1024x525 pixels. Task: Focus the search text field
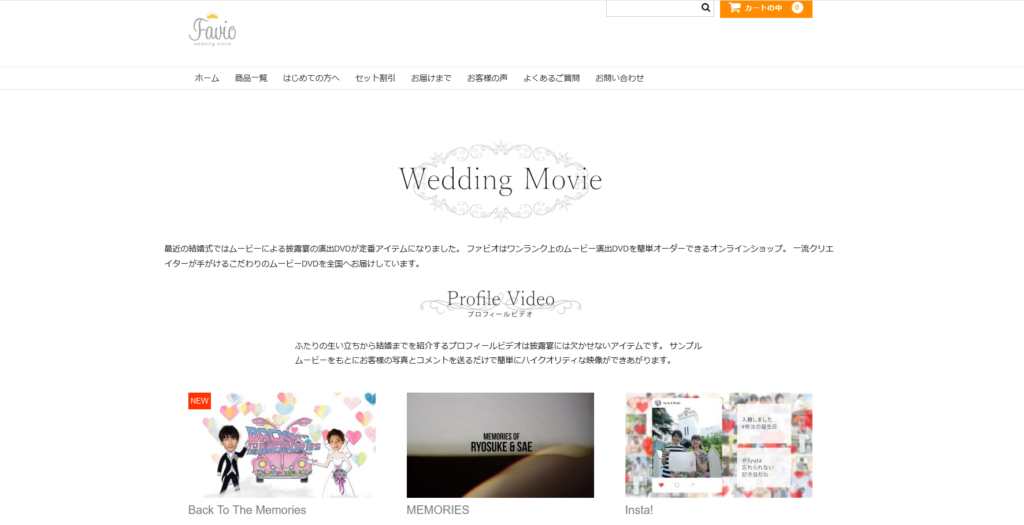(650, 8)
